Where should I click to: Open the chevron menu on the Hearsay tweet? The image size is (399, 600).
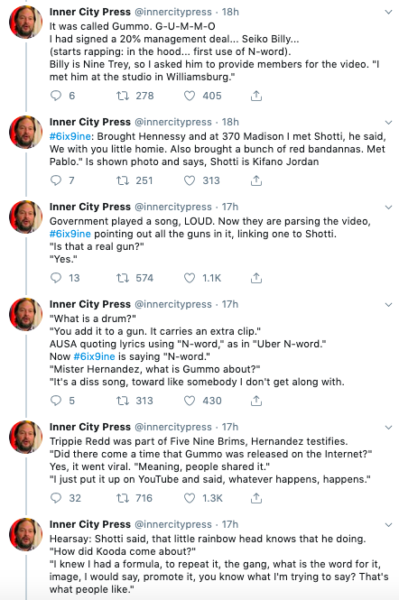388,525
